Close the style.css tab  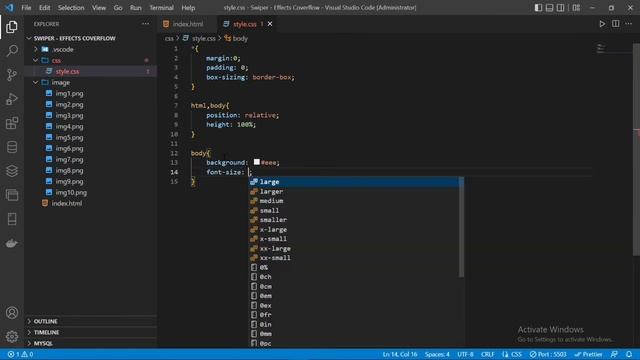(x=270, y=24)
